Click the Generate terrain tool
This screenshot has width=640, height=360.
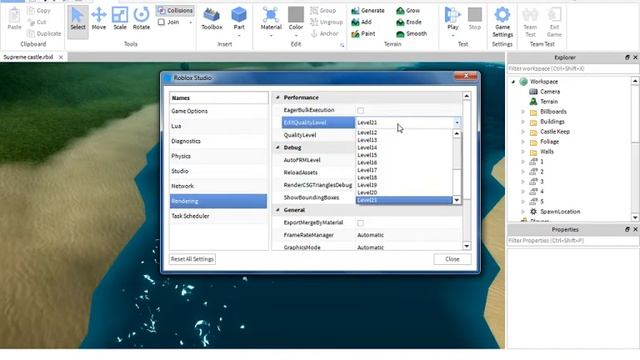click(x=368, y=10)
